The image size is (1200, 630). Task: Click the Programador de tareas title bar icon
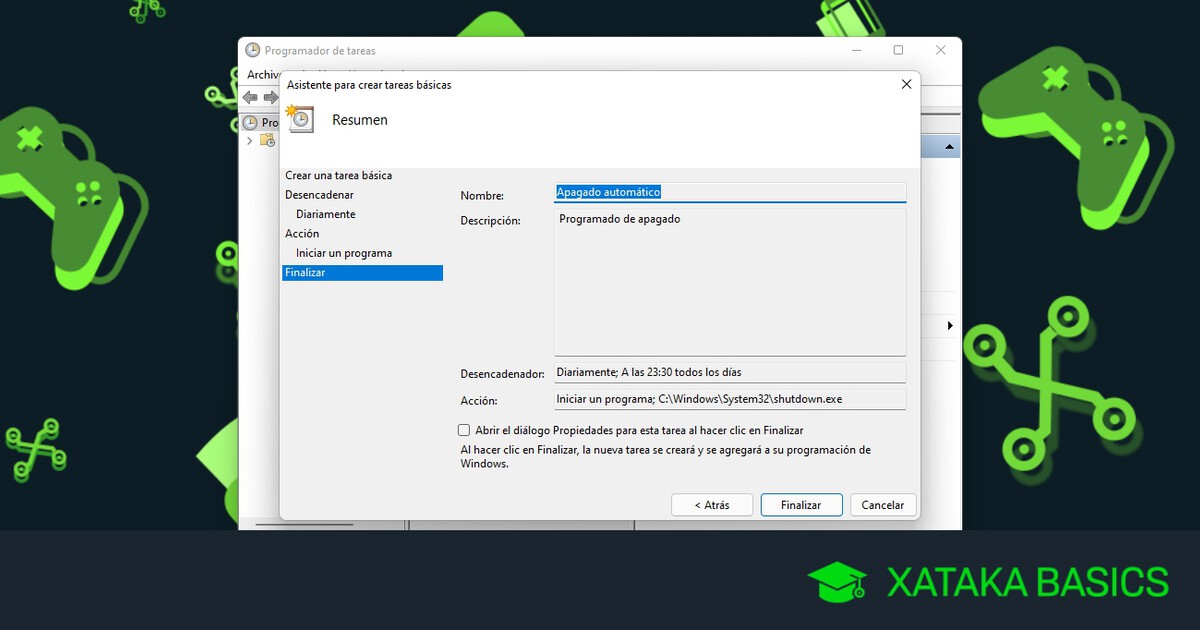[253, 50]
